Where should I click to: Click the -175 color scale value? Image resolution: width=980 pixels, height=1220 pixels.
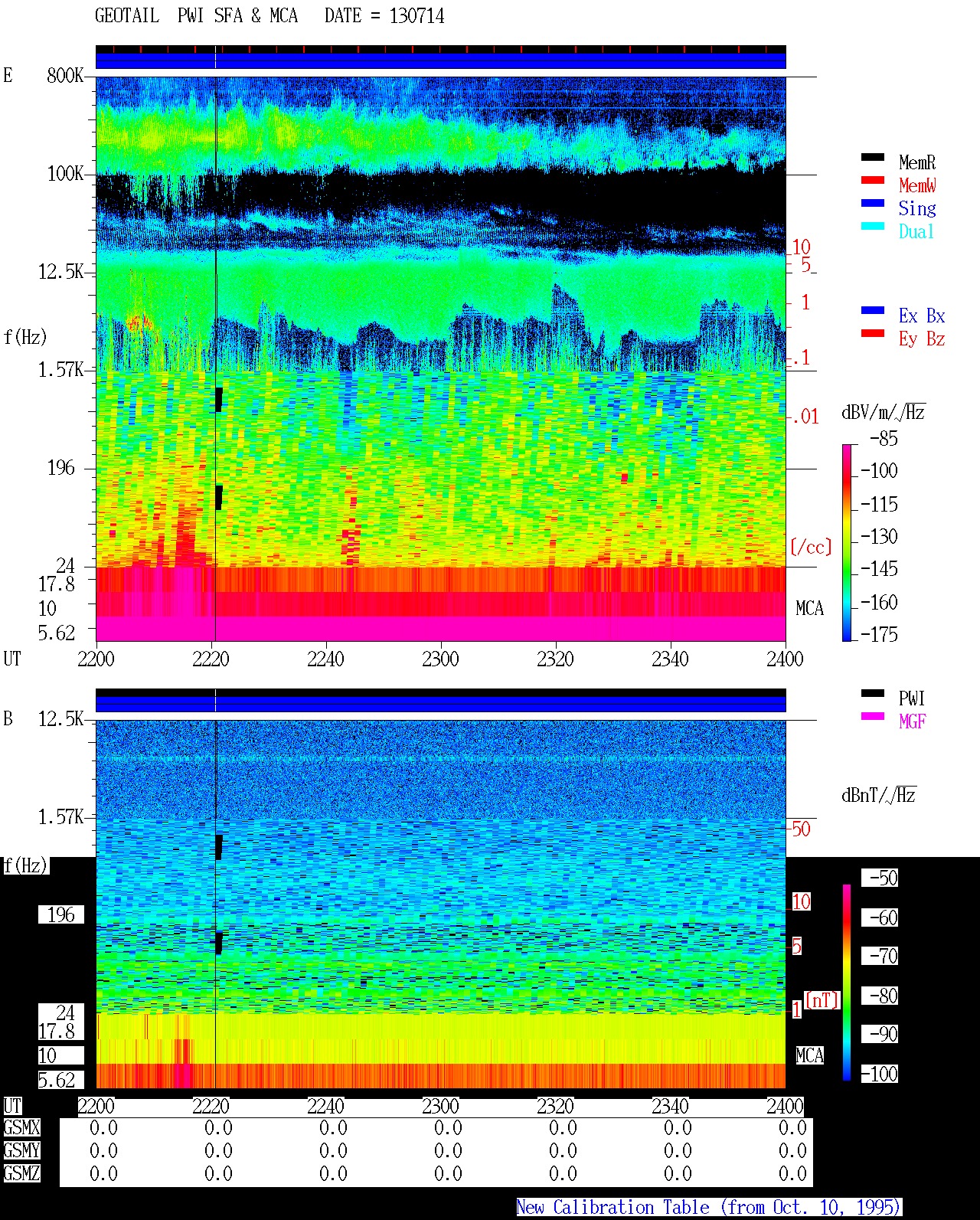click(x=879, y=635)
